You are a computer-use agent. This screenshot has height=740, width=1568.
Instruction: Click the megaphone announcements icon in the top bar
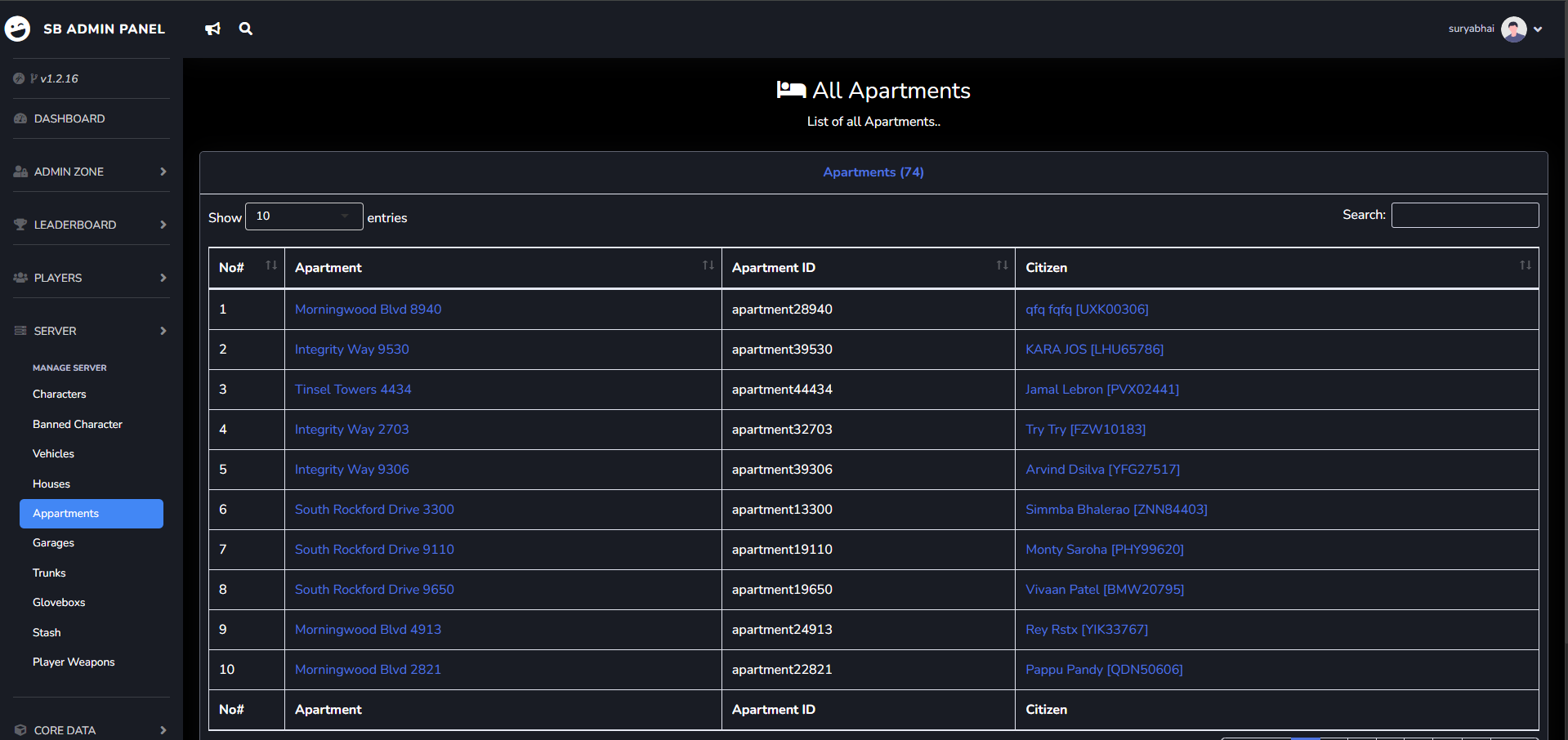click(x=212, y=29)
